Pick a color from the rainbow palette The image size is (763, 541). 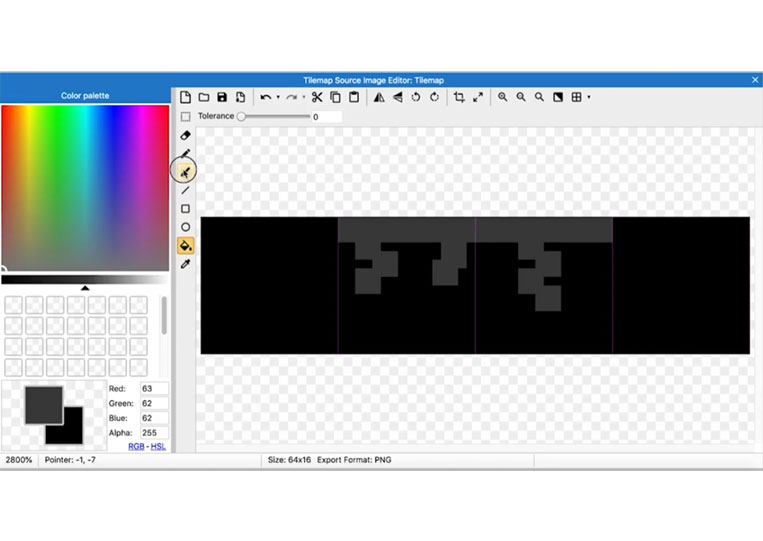point(85,188)
